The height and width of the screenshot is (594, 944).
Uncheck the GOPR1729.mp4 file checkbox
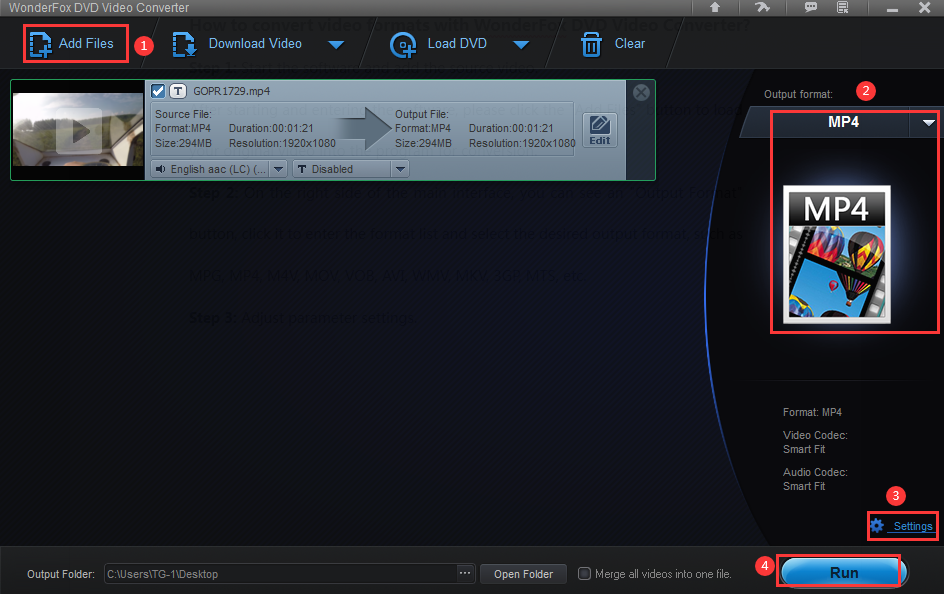point(158,91)
